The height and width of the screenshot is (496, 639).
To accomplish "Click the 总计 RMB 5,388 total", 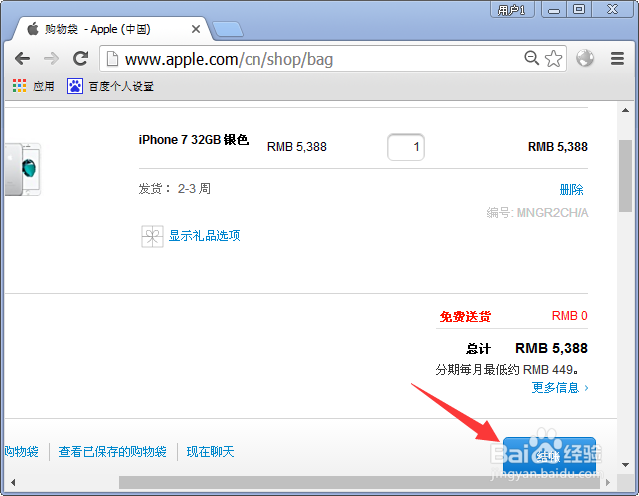I will pyautogui.click(x=527, y=348).
